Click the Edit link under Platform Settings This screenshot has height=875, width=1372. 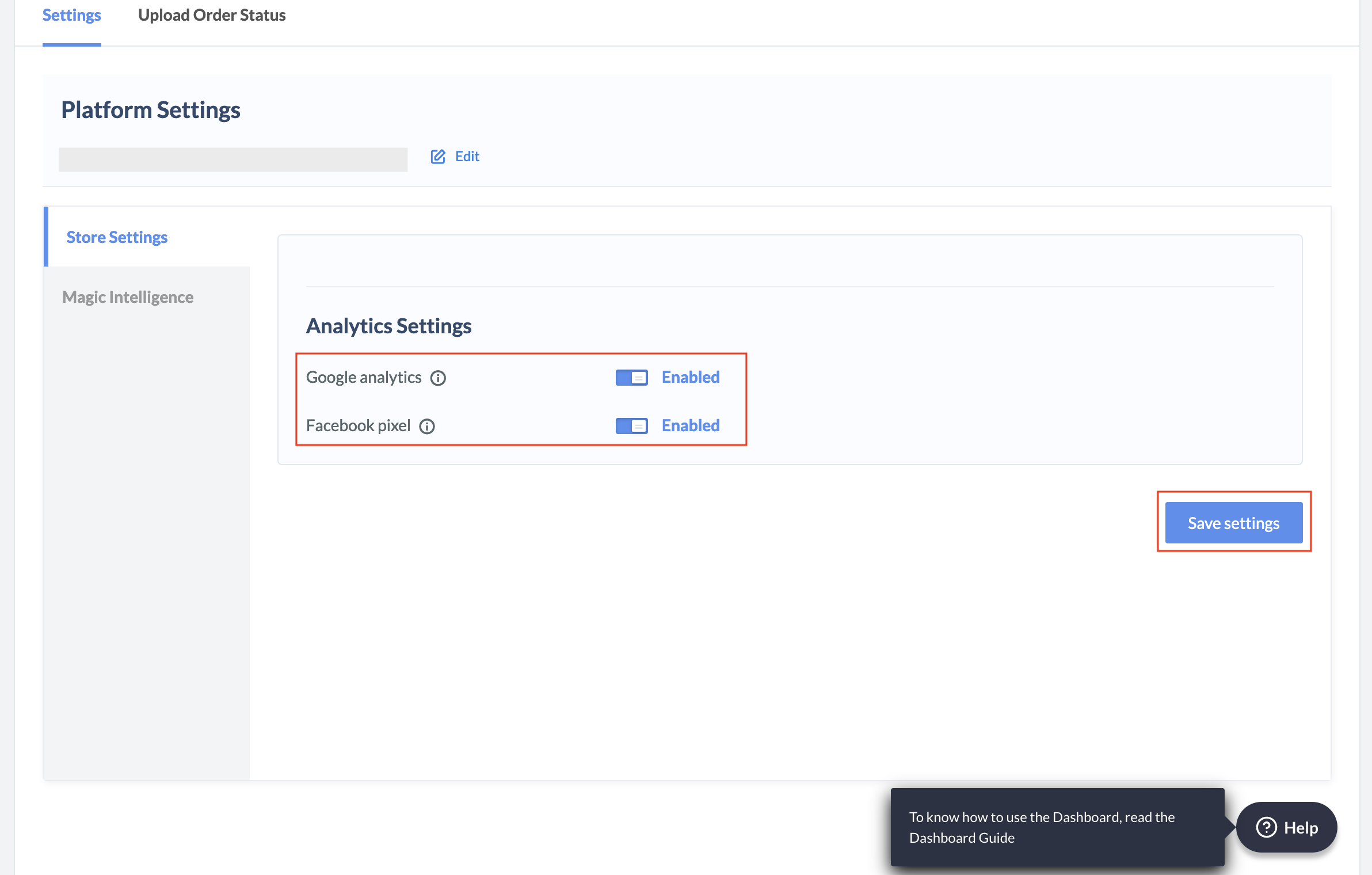tap(467, 156)
